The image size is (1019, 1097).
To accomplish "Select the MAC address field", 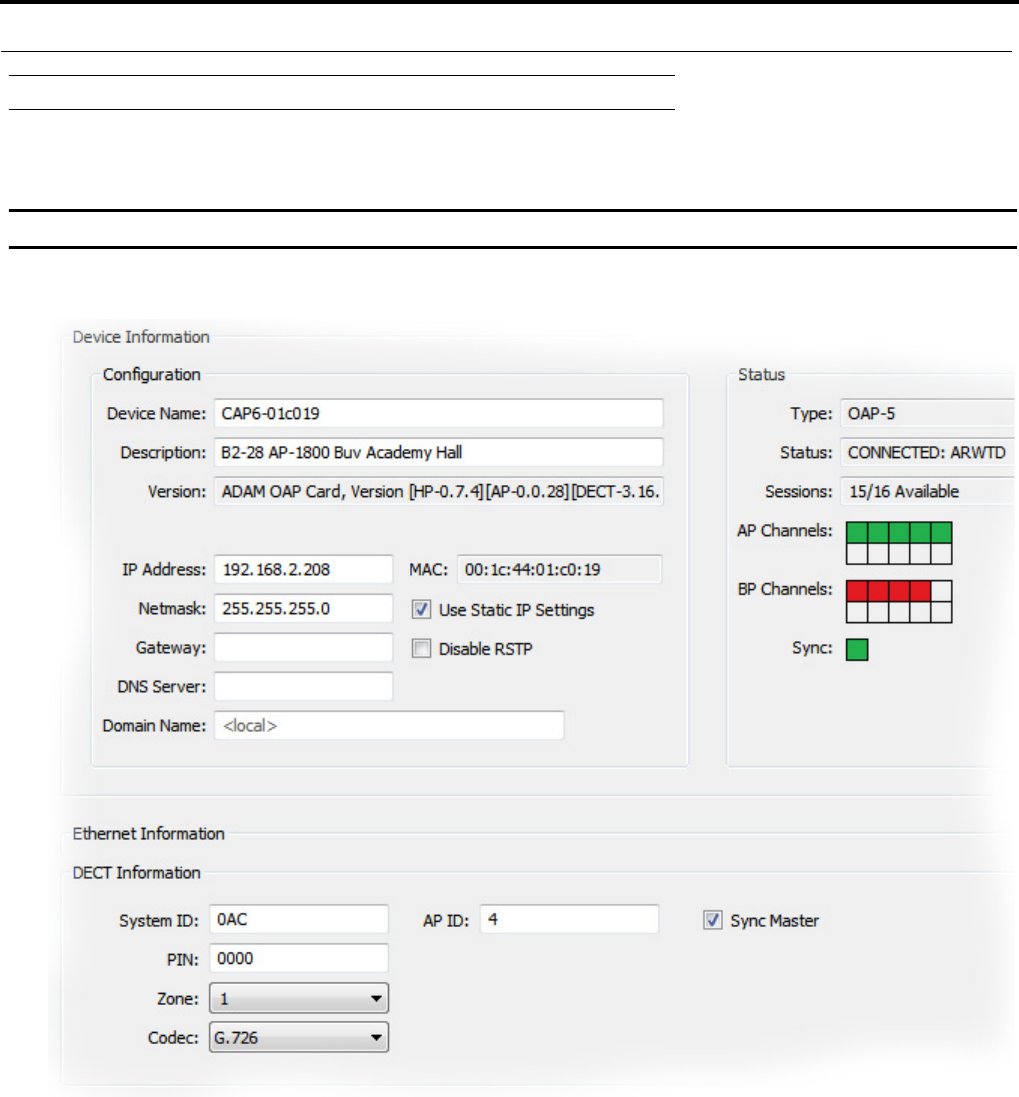I will click(560, 569).
